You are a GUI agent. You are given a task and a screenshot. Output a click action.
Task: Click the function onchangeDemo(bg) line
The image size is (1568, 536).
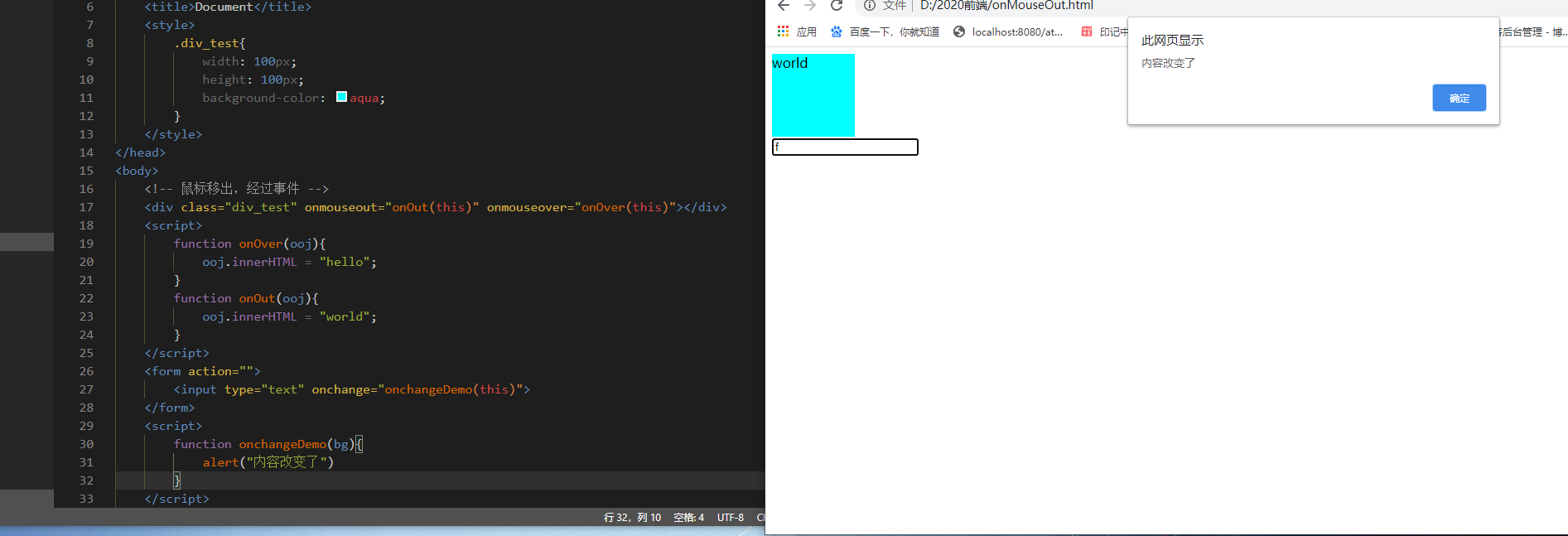pyautogui.click(x=268, y=444)
